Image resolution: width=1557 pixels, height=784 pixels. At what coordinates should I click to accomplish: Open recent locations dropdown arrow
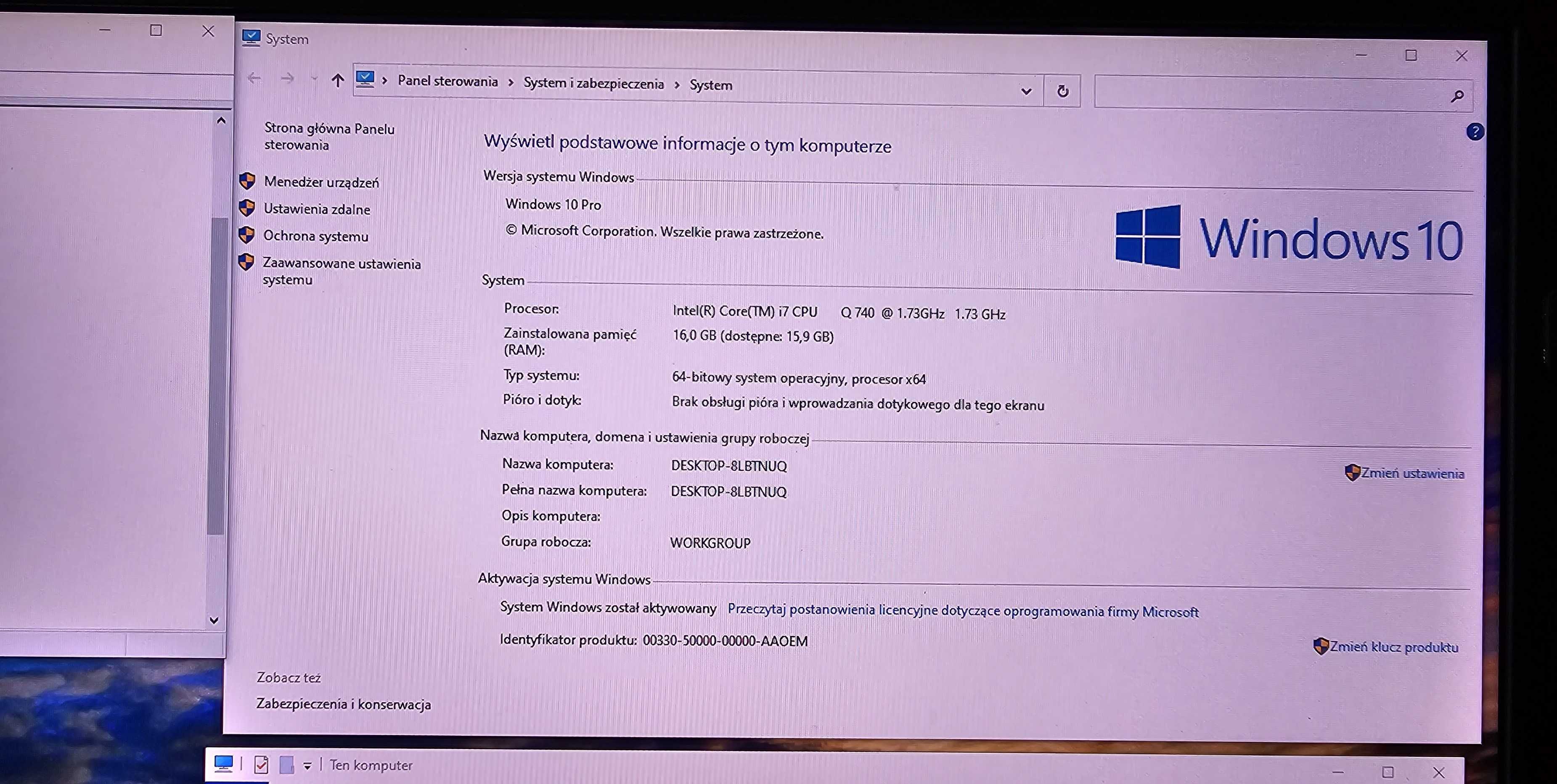point(314,79)
